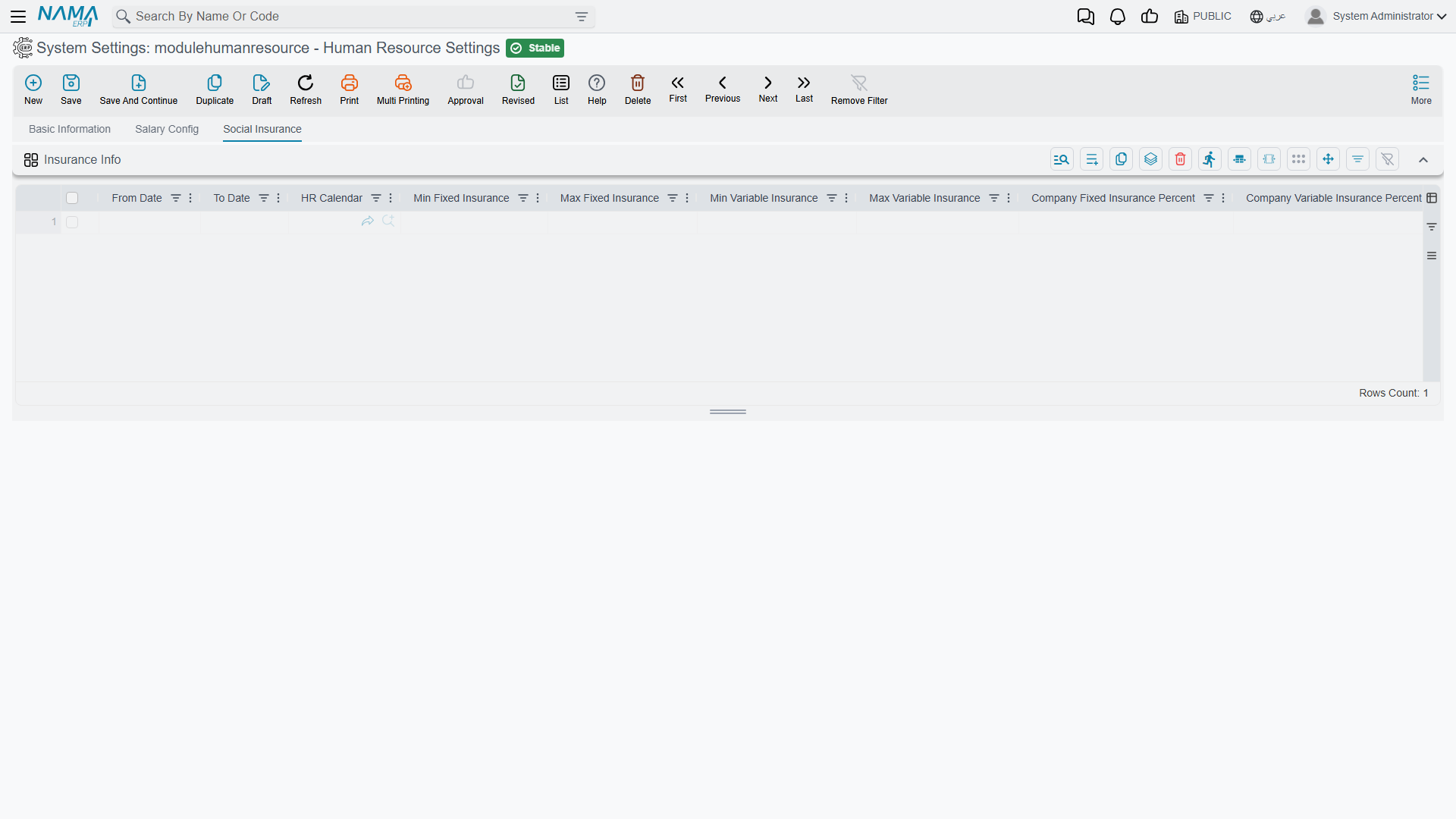Switch to the Salary Config tab
The width and height of the screenshot is (1456, 819).
coord(167,130)
